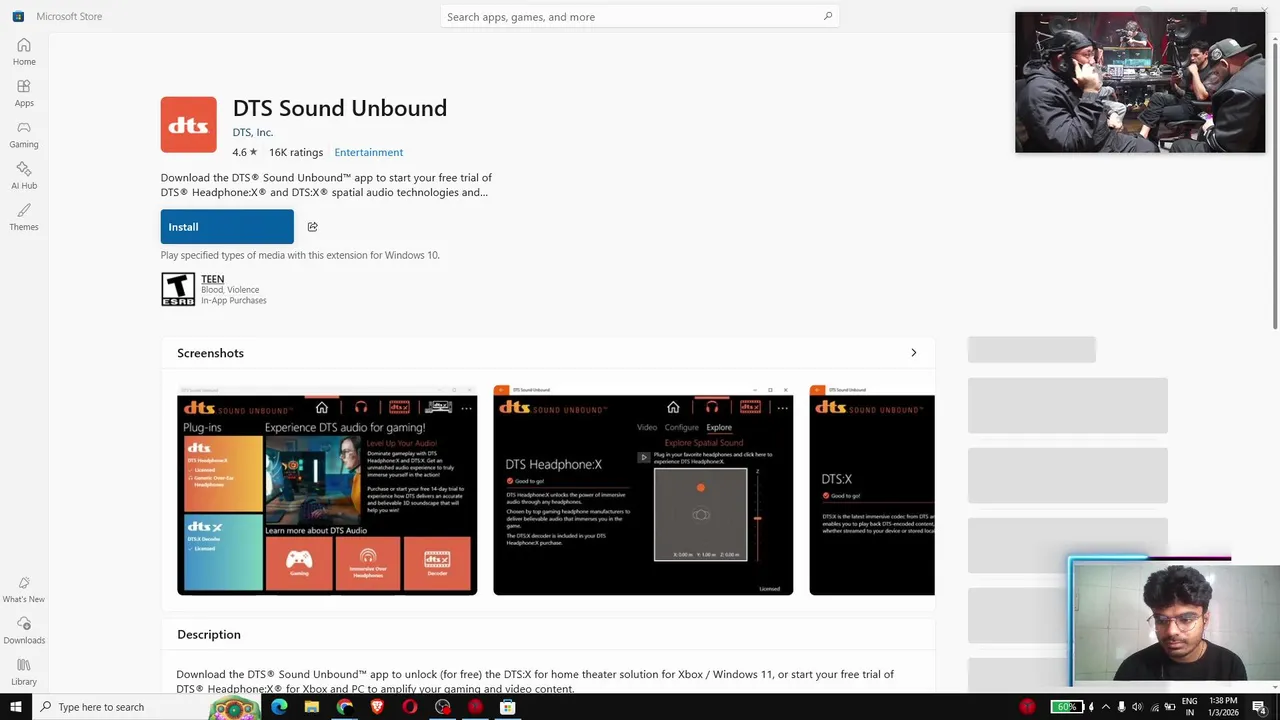Click the Description section heading
1280x720 pixels.
click(x=209, y=634)
